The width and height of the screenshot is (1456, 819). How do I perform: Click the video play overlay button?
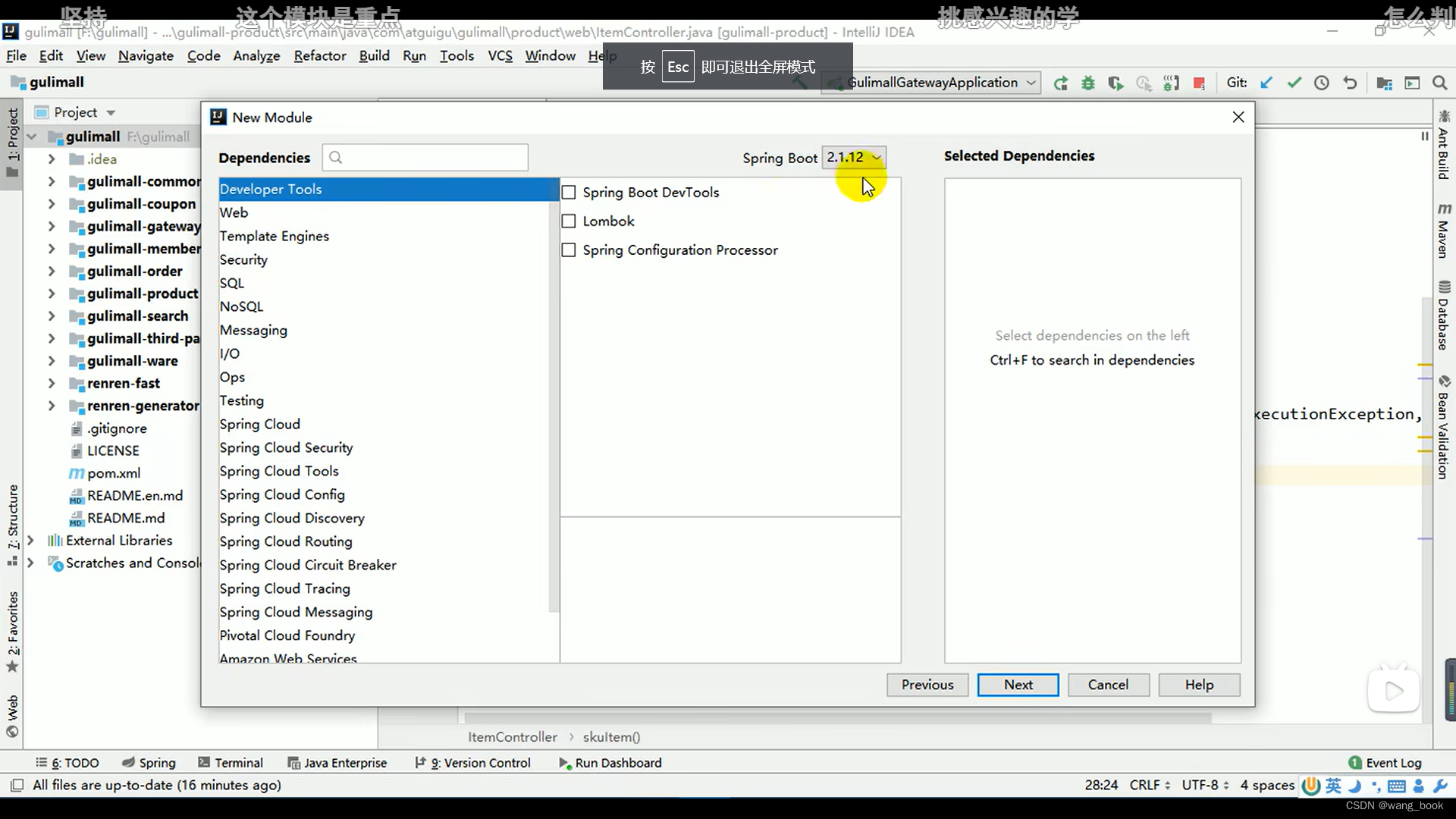click(x=1394, y=691)
